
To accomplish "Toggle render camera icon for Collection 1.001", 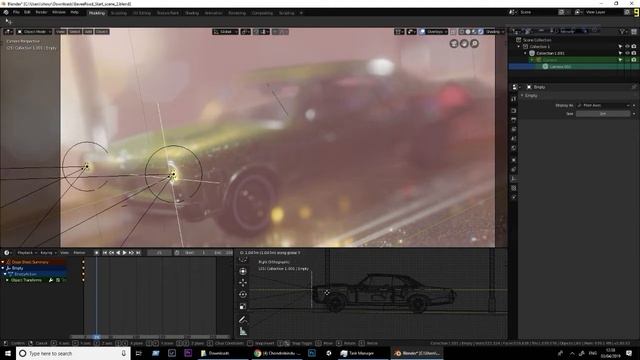I will point(634,53).
